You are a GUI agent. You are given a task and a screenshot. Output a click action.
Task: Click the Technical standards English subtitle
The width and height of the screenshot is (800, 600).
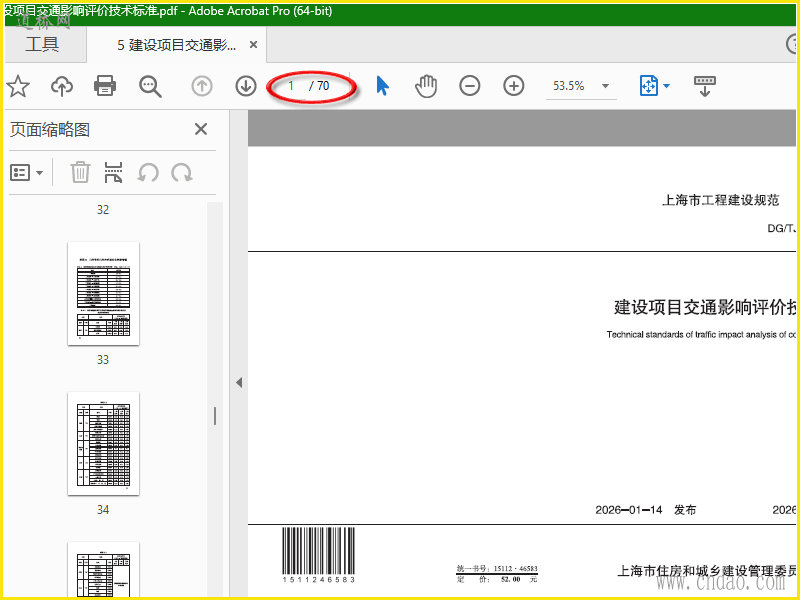pos(702,335)
